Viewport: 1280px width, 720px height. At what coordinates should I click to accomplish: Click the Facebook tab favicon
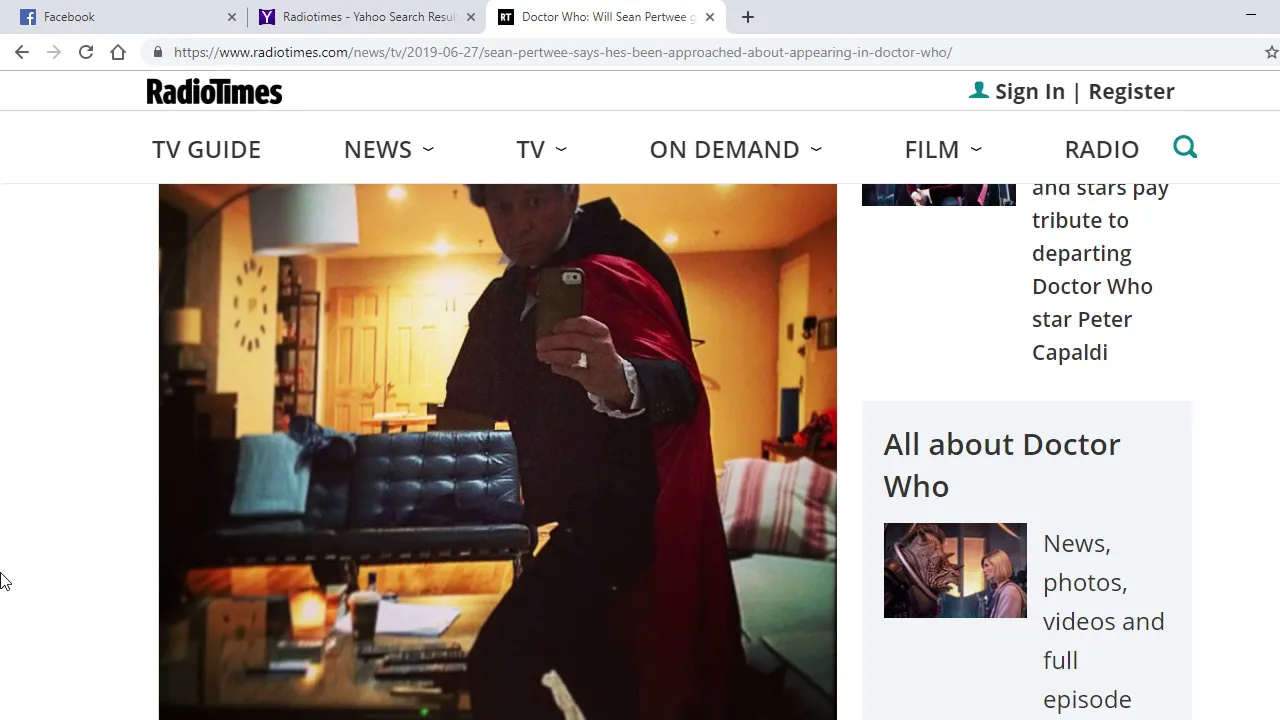28,17
